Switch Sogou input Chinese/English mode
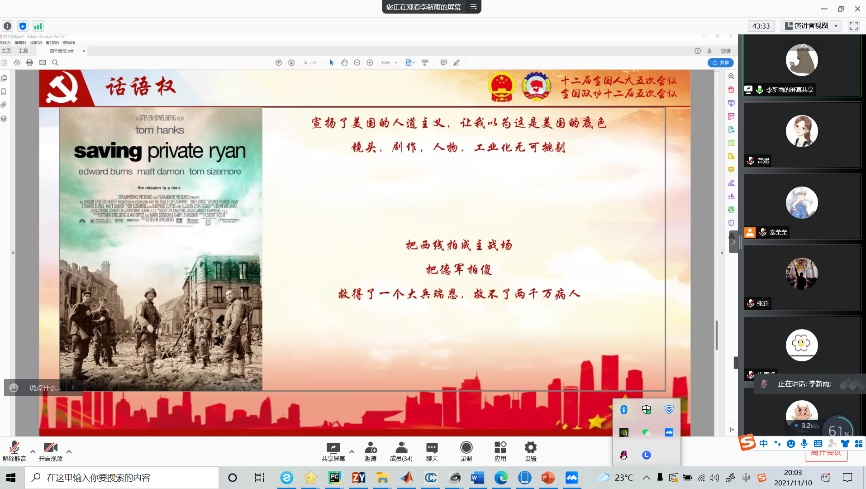Viewport: 866px width, 489px height. tap(763, 443)
